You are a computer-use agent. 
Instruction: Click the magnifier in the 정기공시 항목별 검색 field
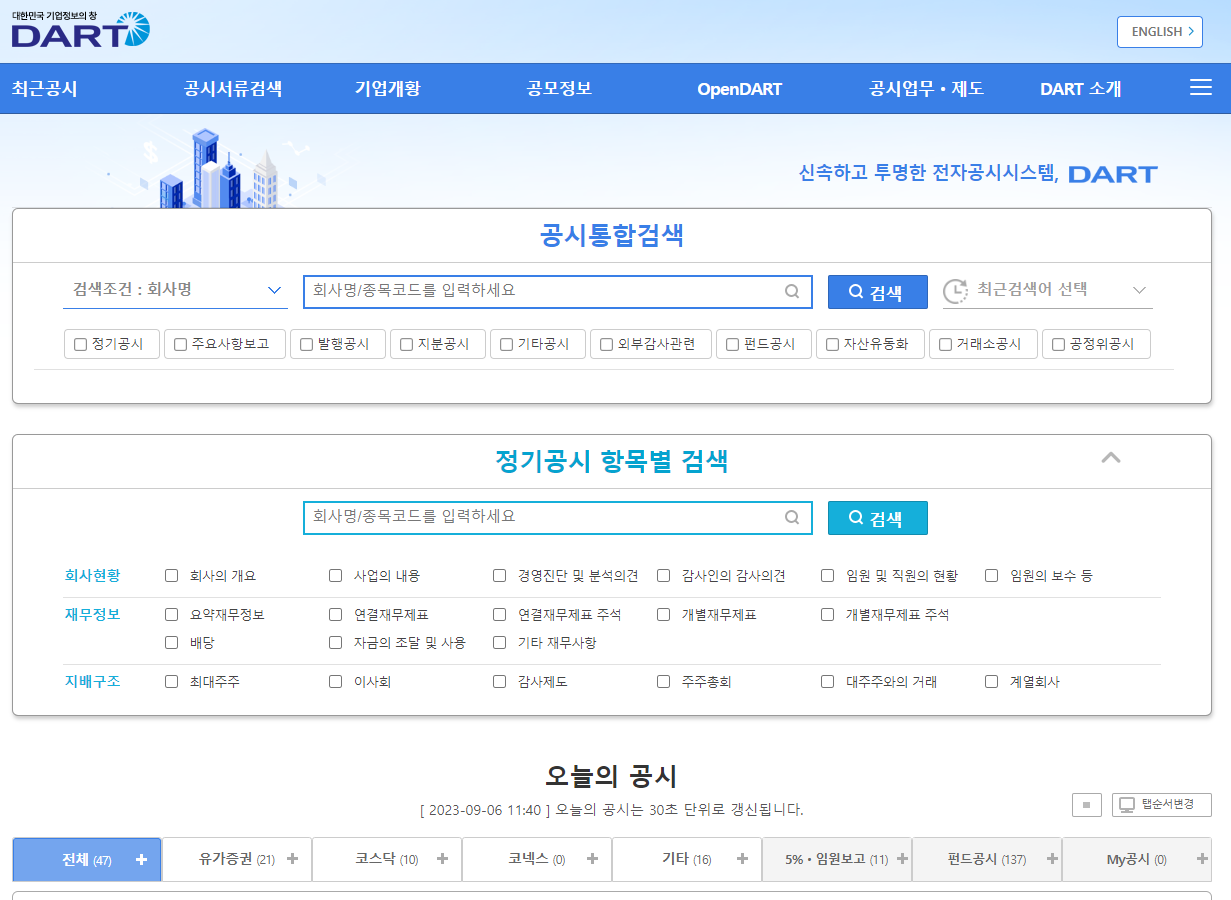point(791,518)
